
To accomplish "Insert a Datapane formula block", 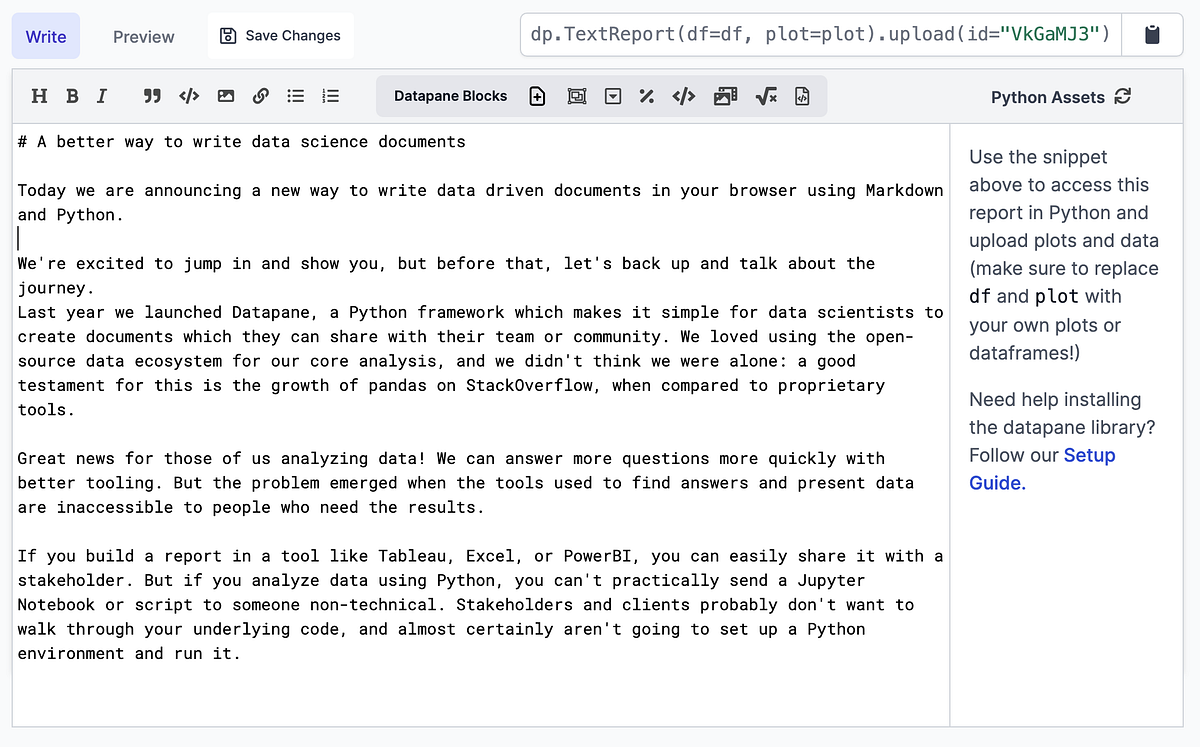I will (x=766, y=95).
